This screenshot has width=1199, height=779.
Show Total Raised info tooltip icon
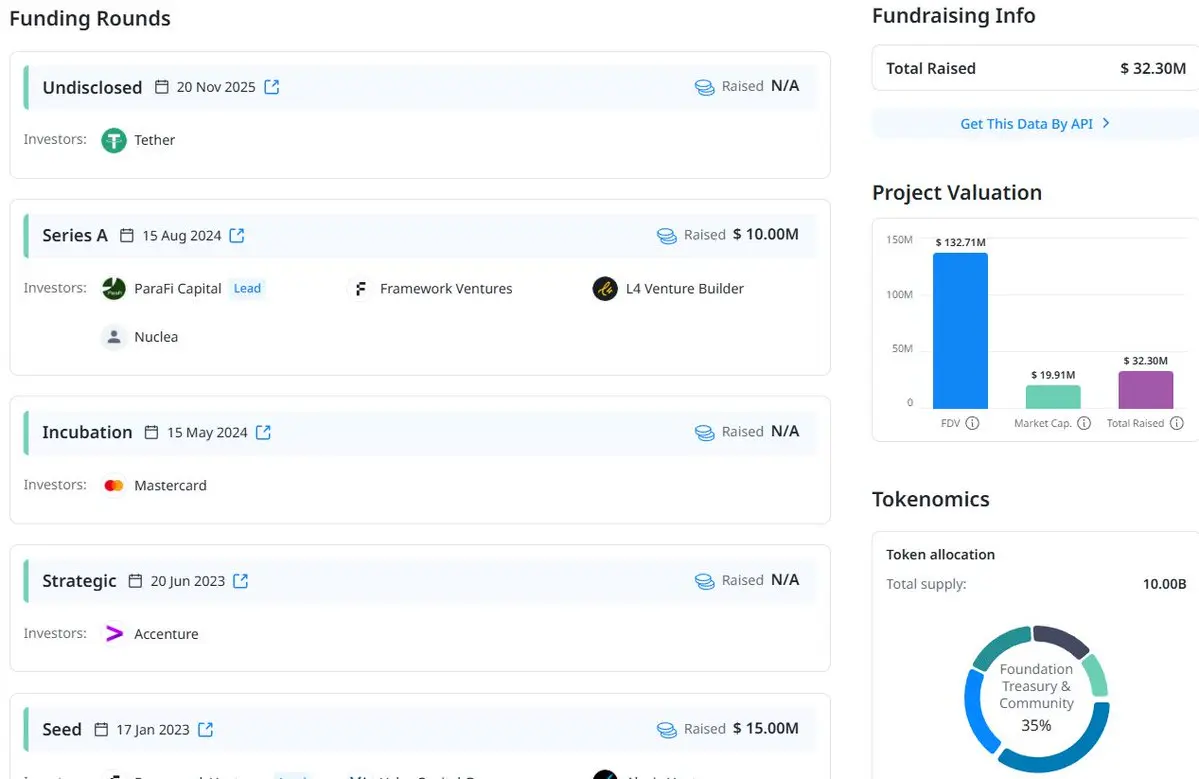click(1177, 424)
